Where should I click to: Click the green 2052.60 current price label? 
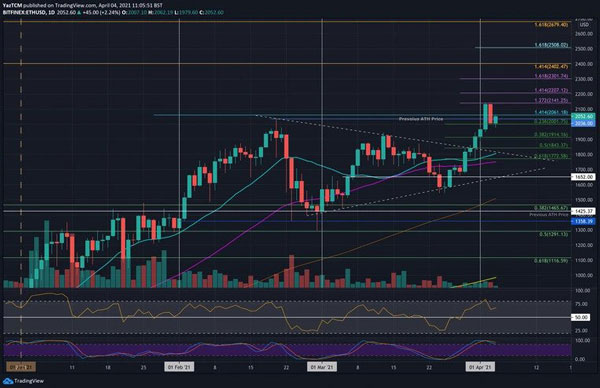point(583,116)
